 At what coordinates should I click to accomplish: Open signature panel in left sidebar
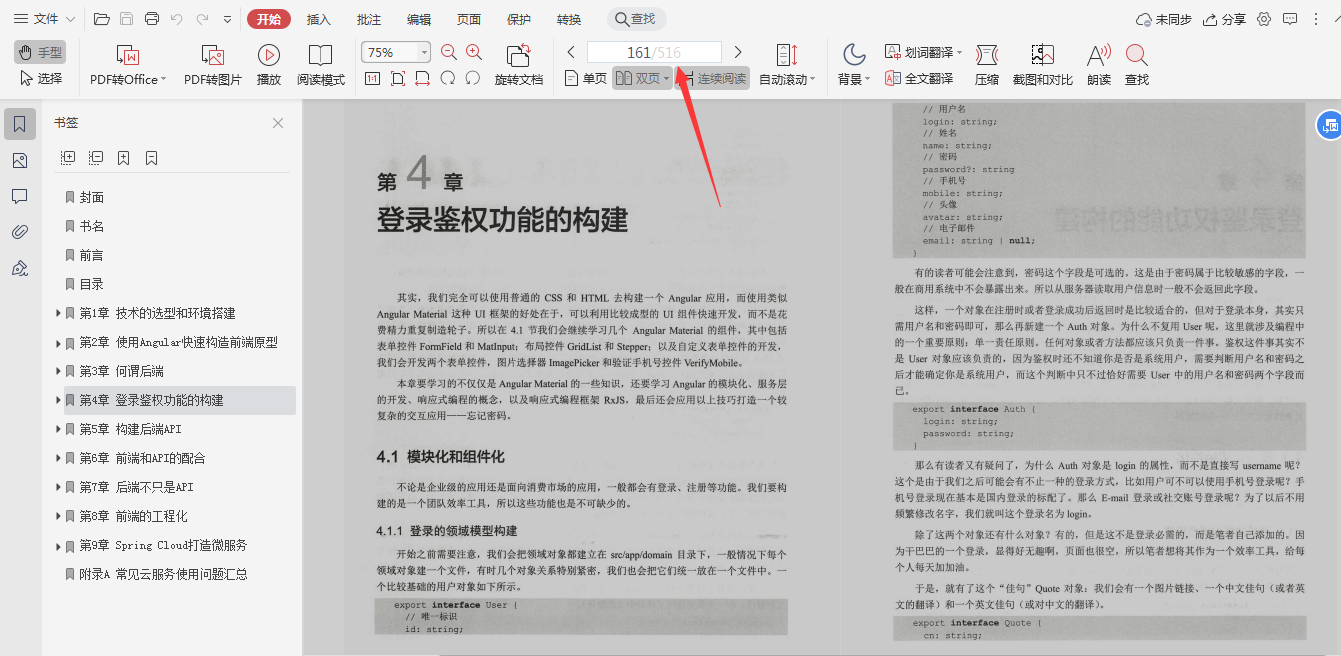(x=19, y=268)
